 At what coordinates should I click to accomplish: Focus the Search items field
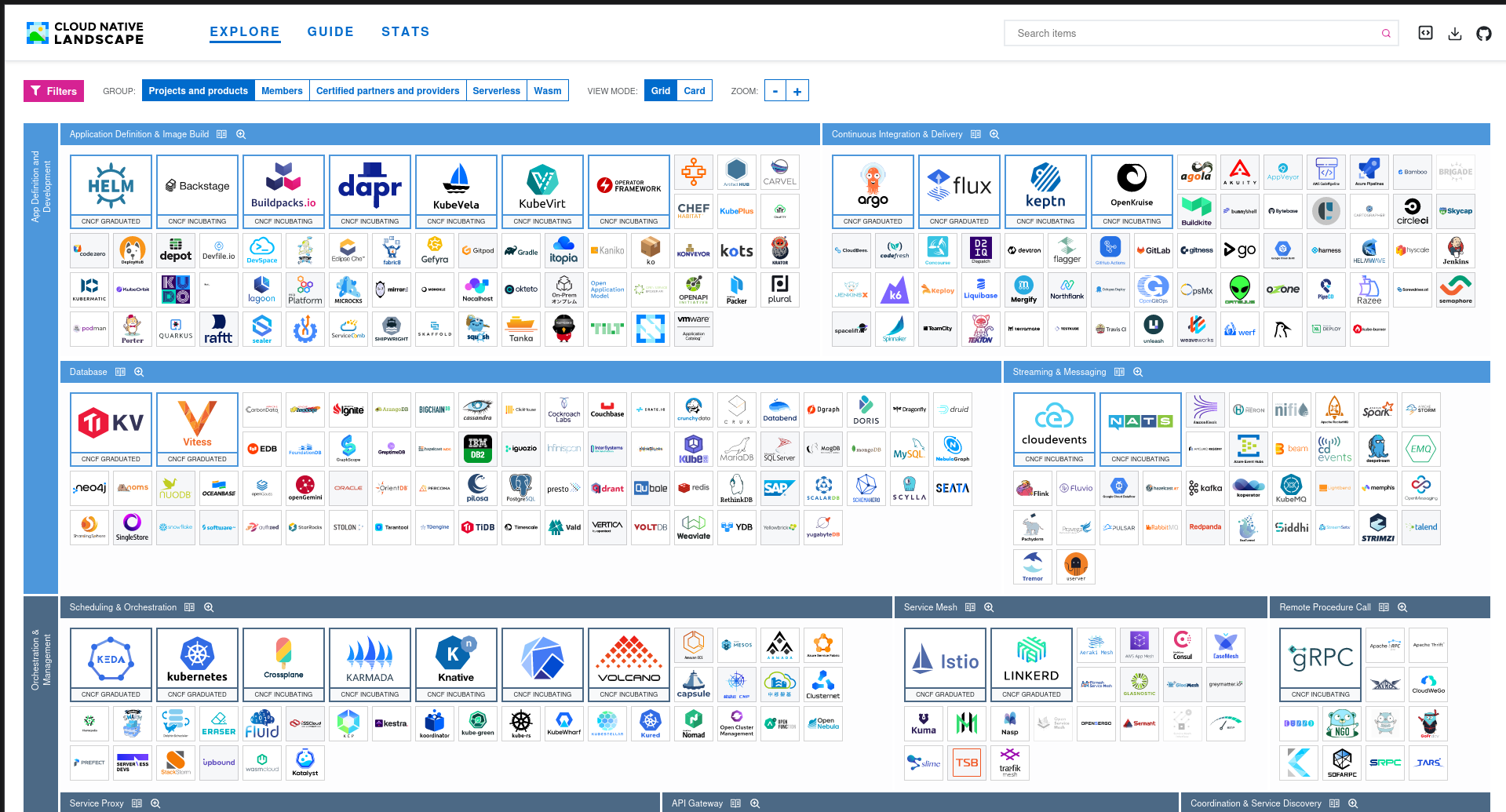tap(1201, 33)
